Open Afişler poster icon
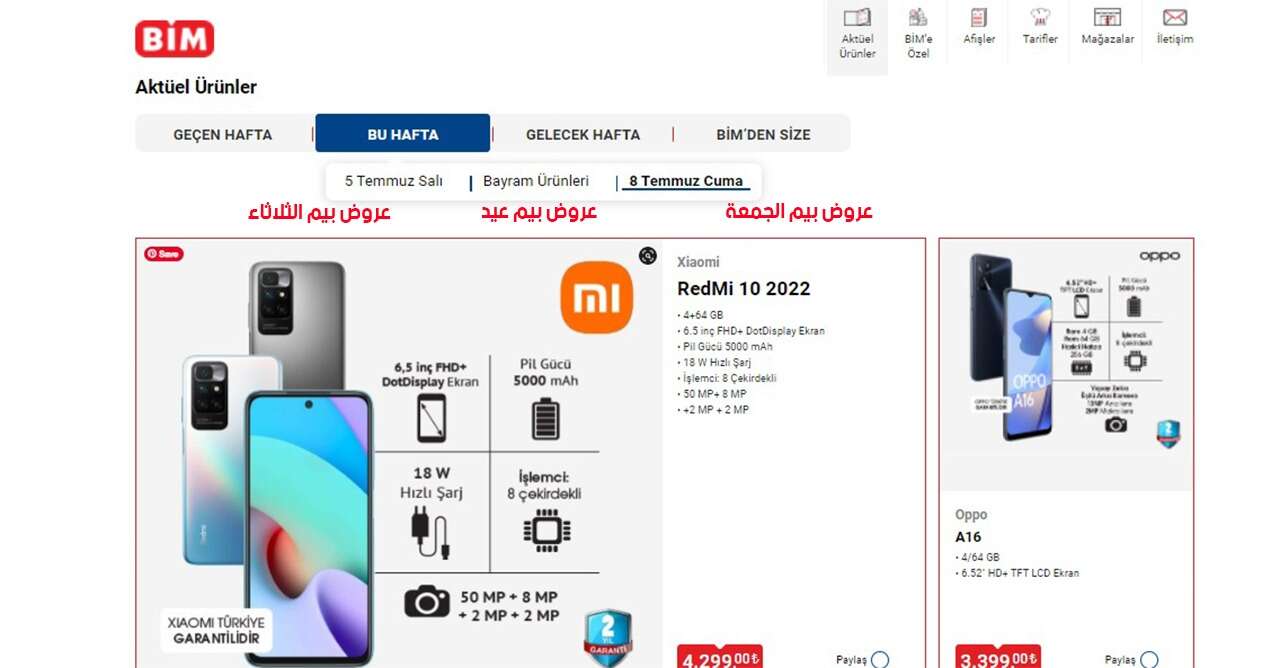Screen dimensions: 1280x668 tap(978, 18)
